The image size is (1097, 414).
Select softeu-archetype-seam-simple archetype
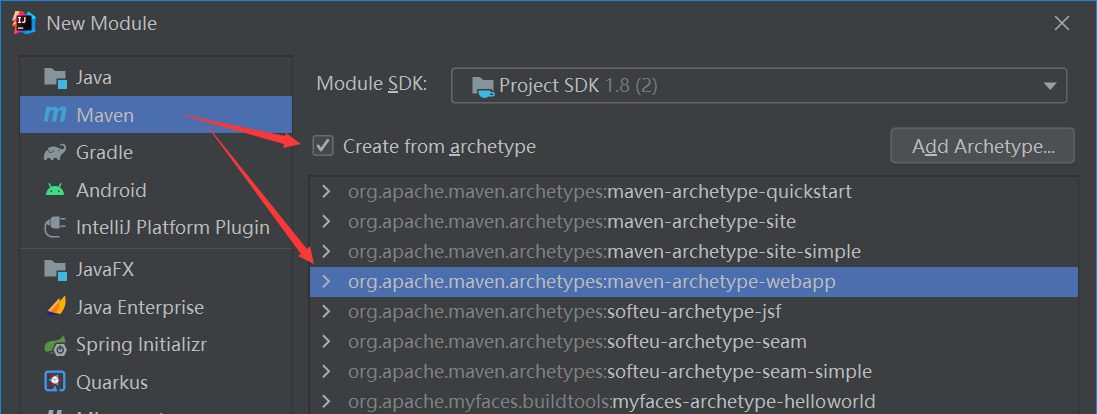click(693, 371)
